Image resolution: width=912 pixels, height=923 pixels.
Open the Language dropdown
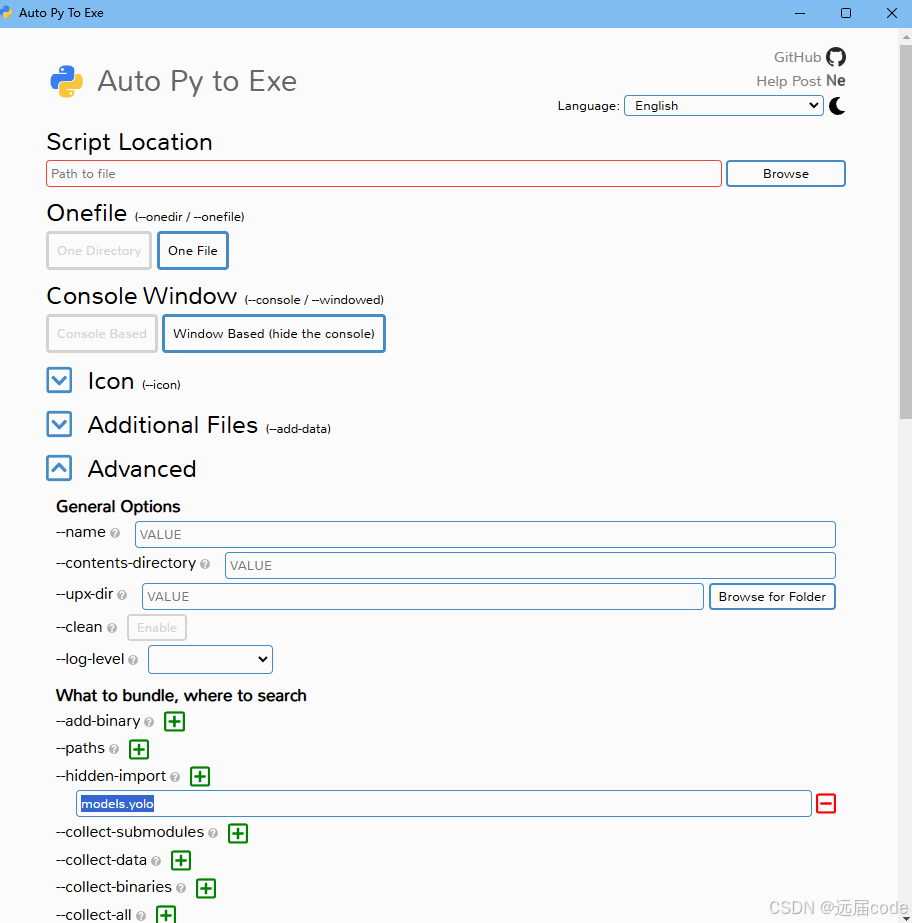click(x=724, y=106)
